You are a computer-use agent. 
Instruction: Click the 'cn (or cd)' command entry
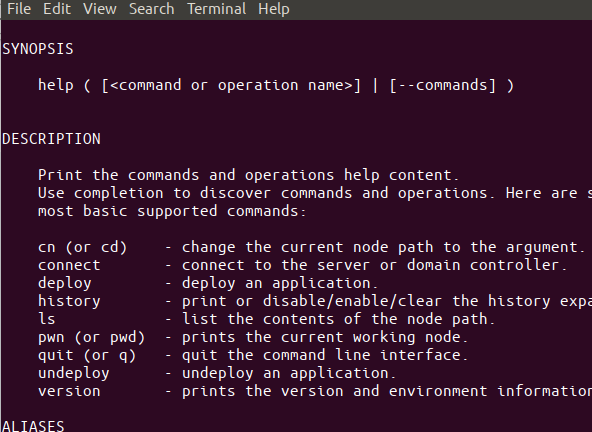click(83, 247)
